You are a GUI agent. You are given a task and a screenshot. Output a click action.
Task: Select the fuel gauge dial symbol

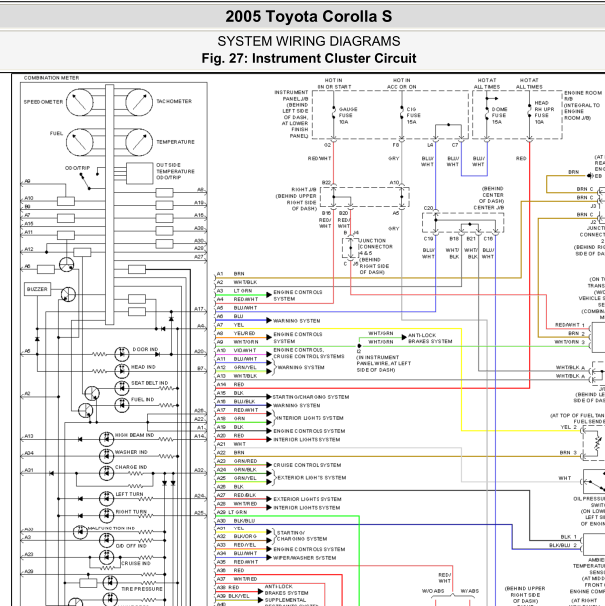[x=80, y=142]
